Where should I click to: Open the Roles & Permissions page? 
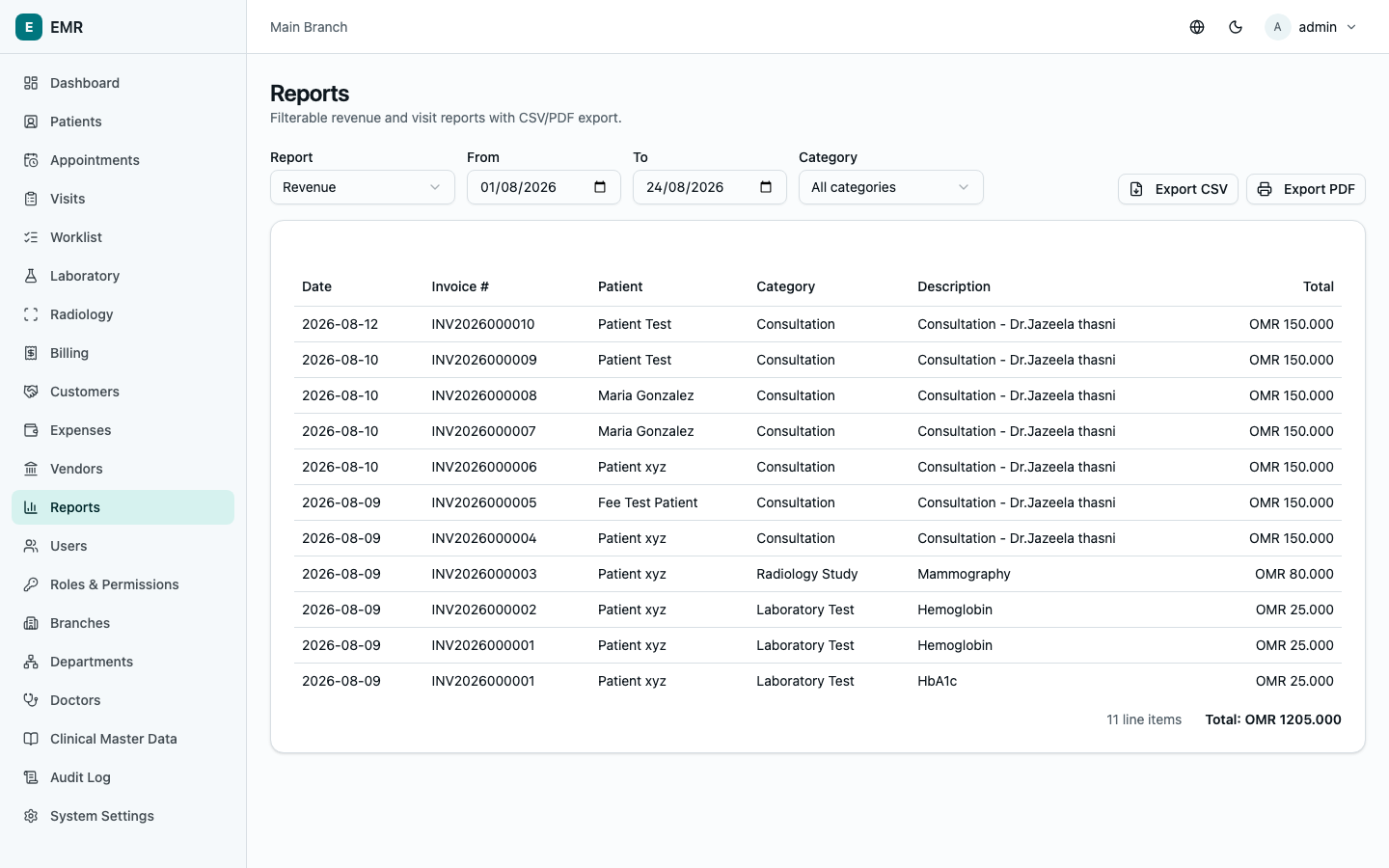tap(123, 584)
